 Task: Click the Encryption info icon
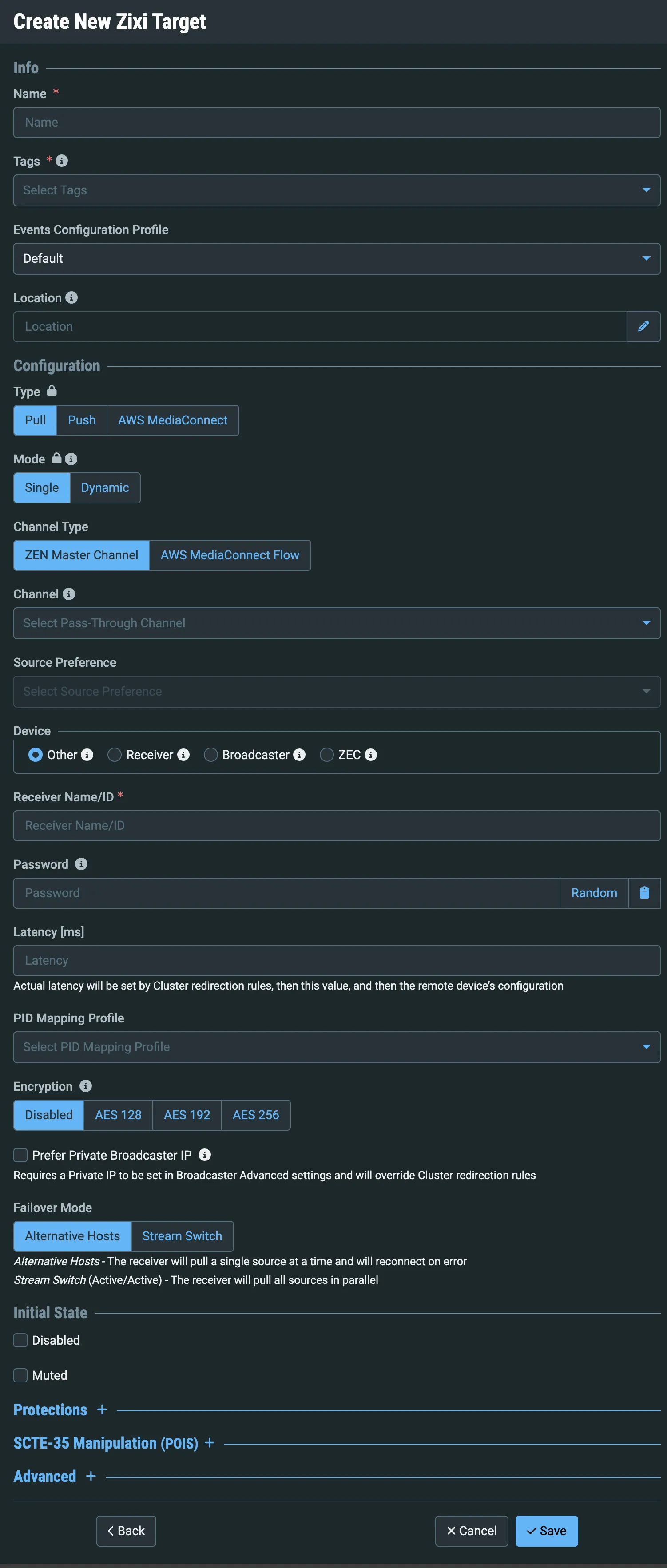pos(85,1086)
